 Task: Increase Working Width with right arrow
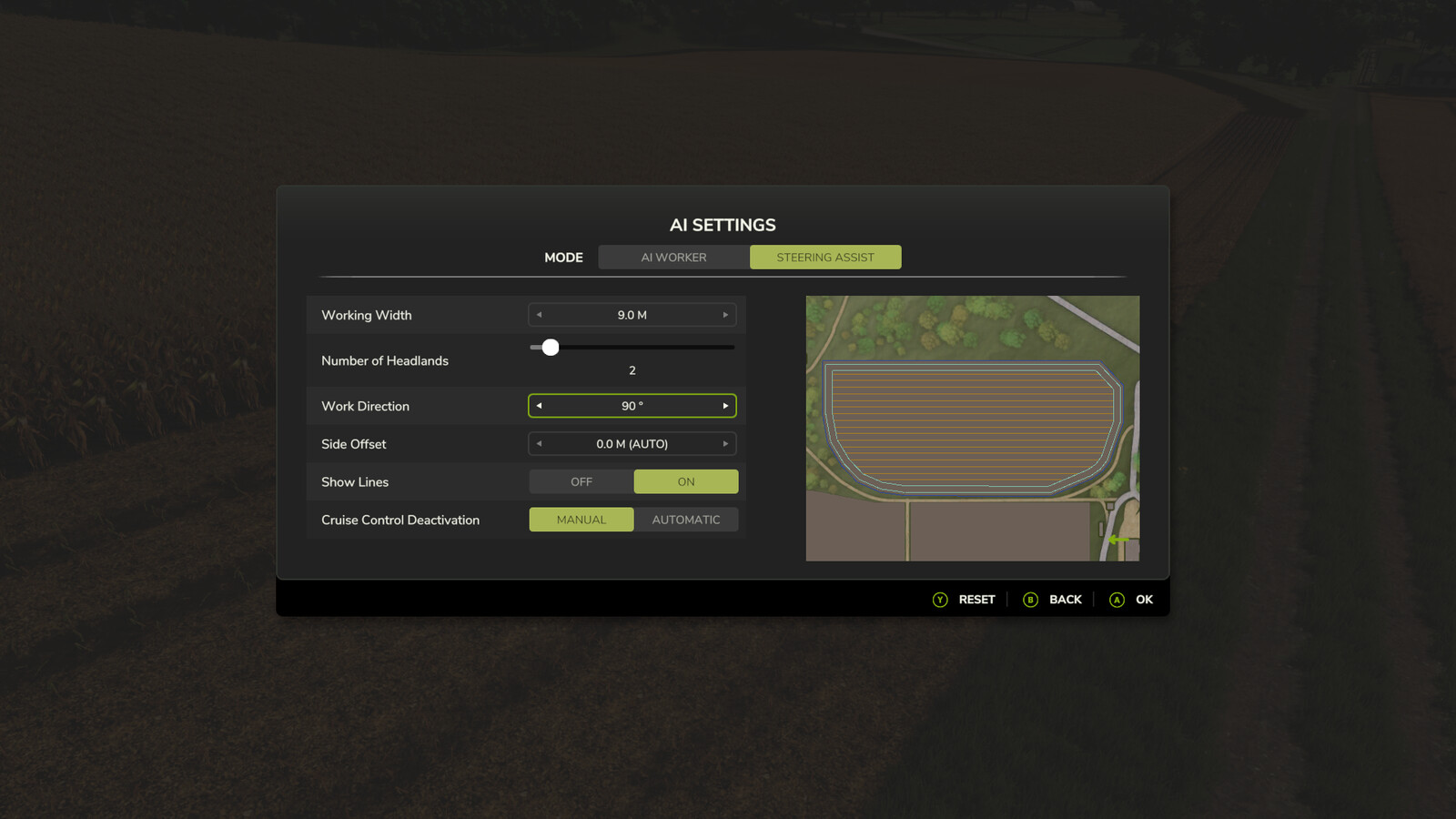725,315
